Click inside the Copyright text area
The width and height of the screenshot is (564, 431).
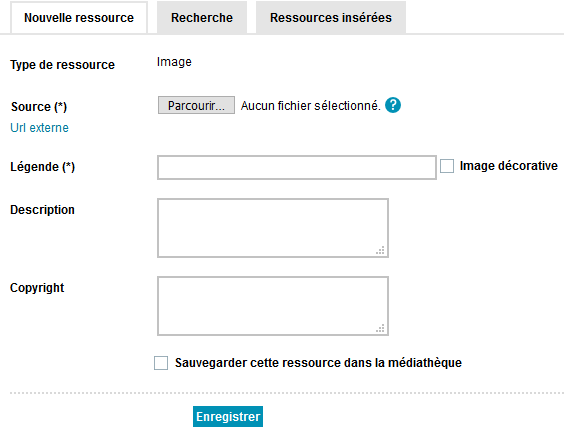tap(273, 306)
